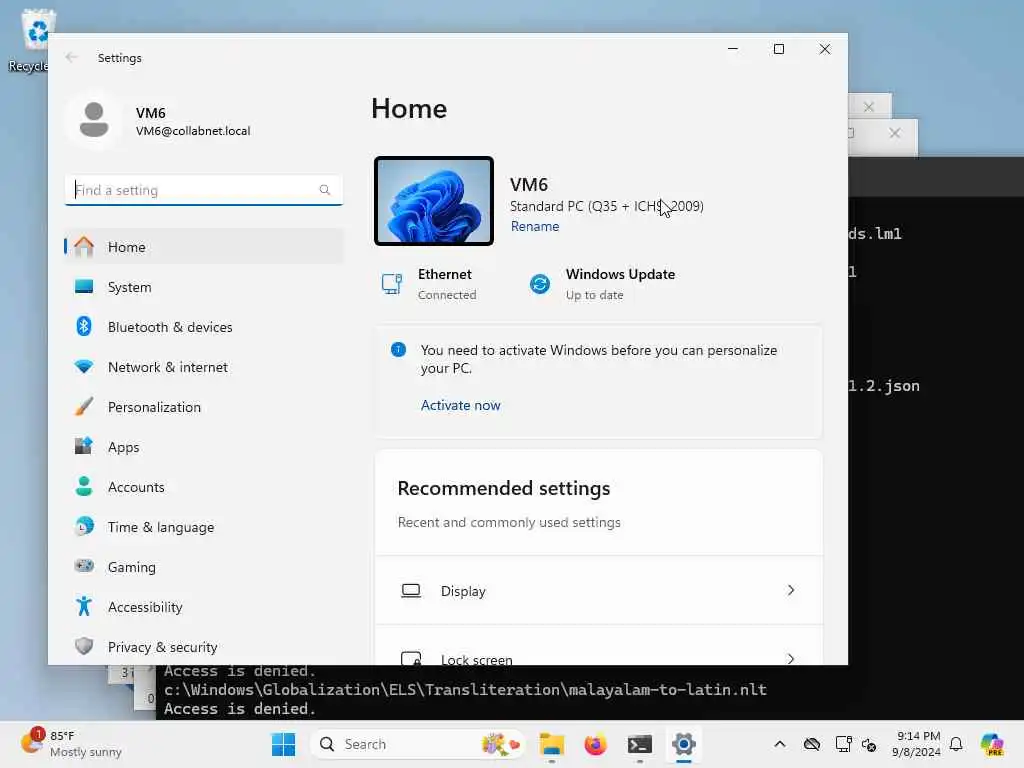This screenshot has width=1024, height=768.
Task: Click the taskbar Search box
Action: (x=417, y=744)
